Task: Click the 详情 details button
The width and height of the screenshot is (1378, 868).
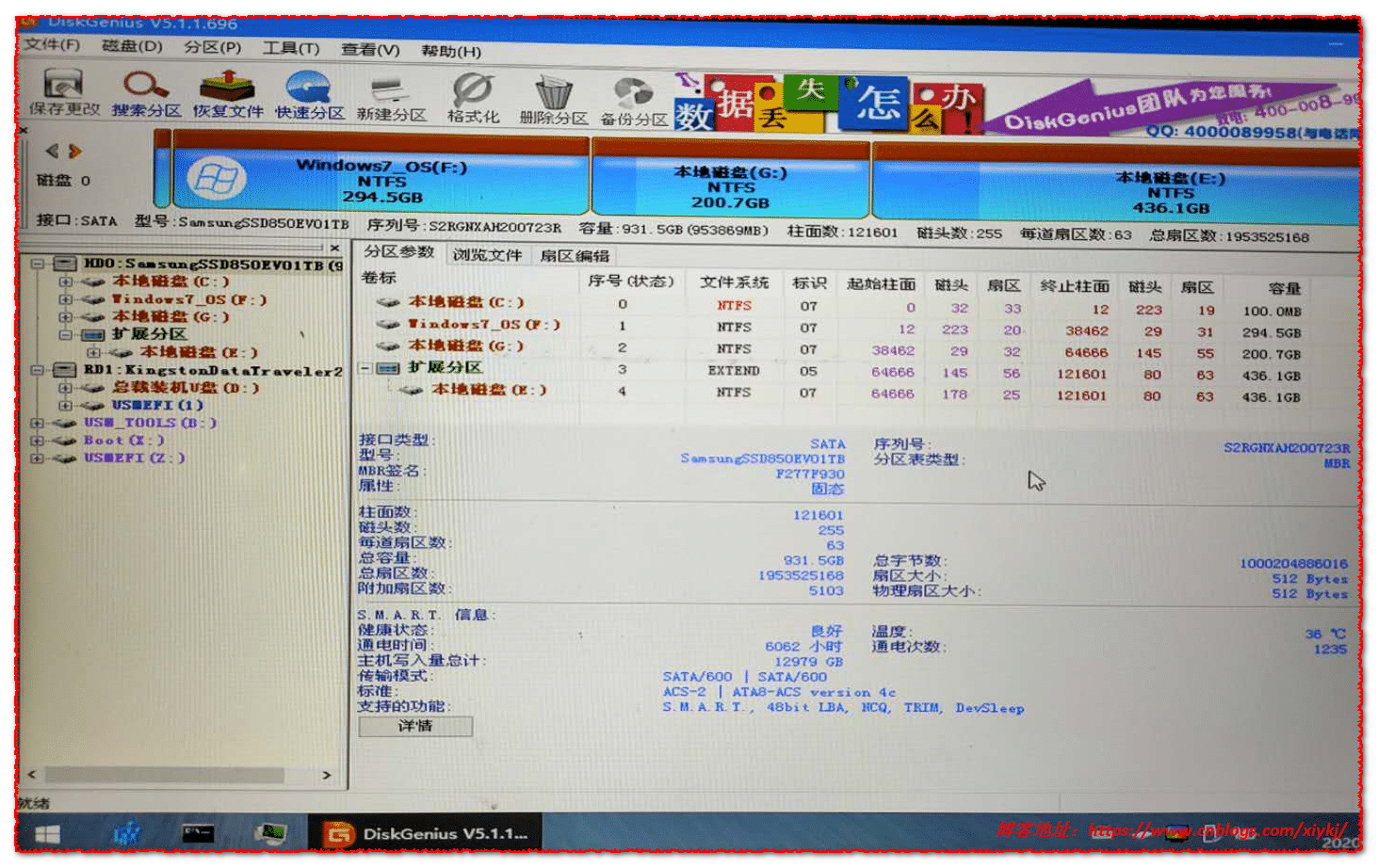Action: [415, 727]
